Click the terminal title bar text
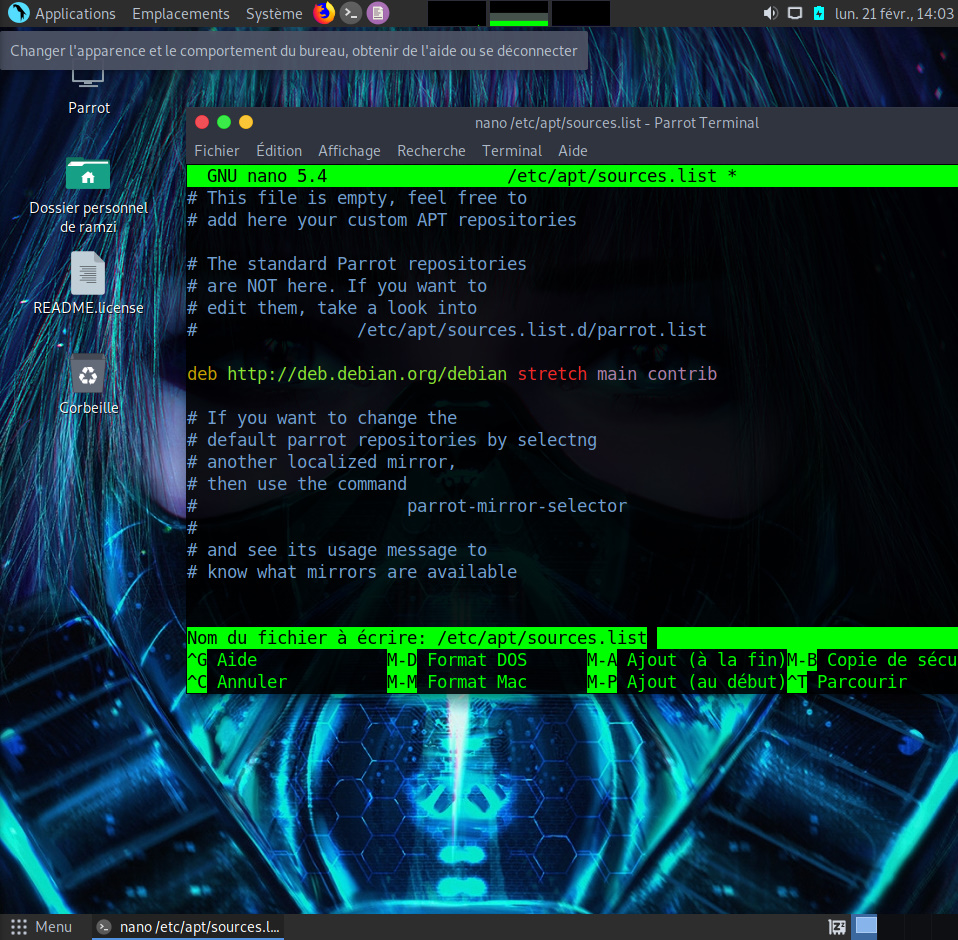 pos(616,123)
